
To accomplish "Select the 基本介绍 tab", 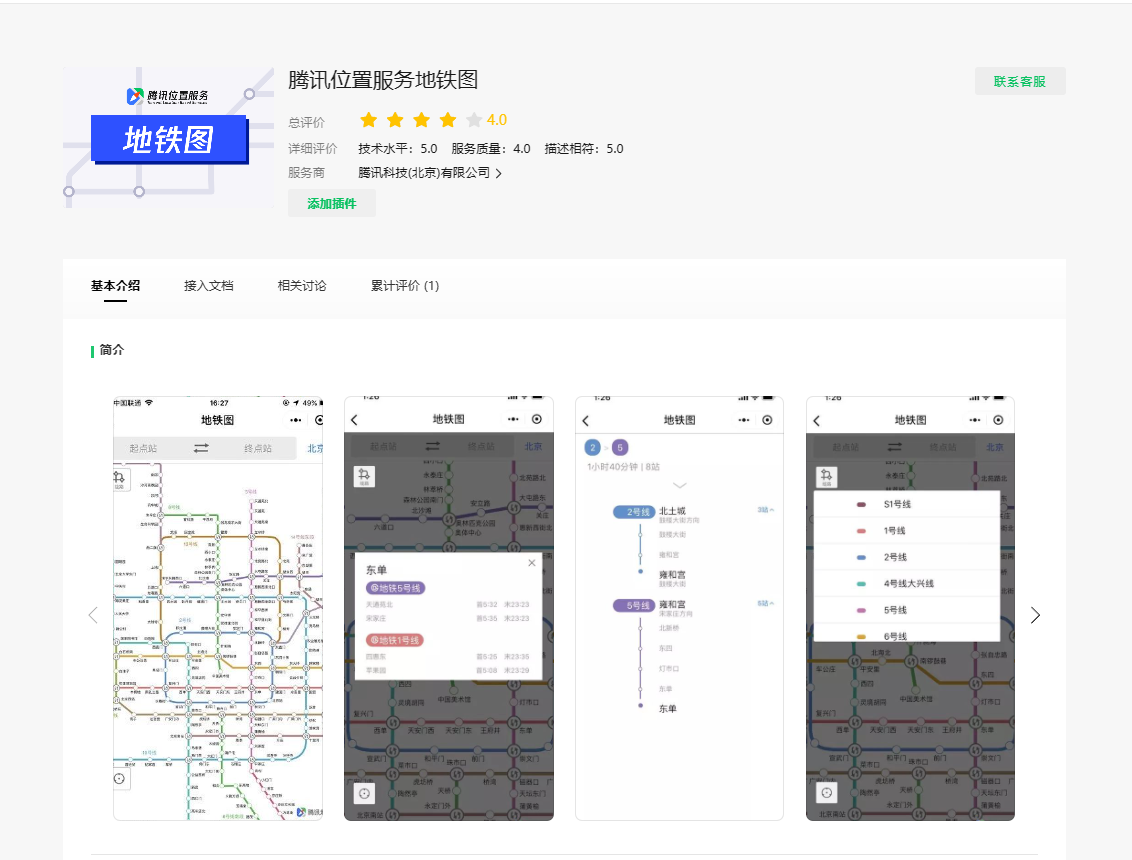I will (116, 286).
